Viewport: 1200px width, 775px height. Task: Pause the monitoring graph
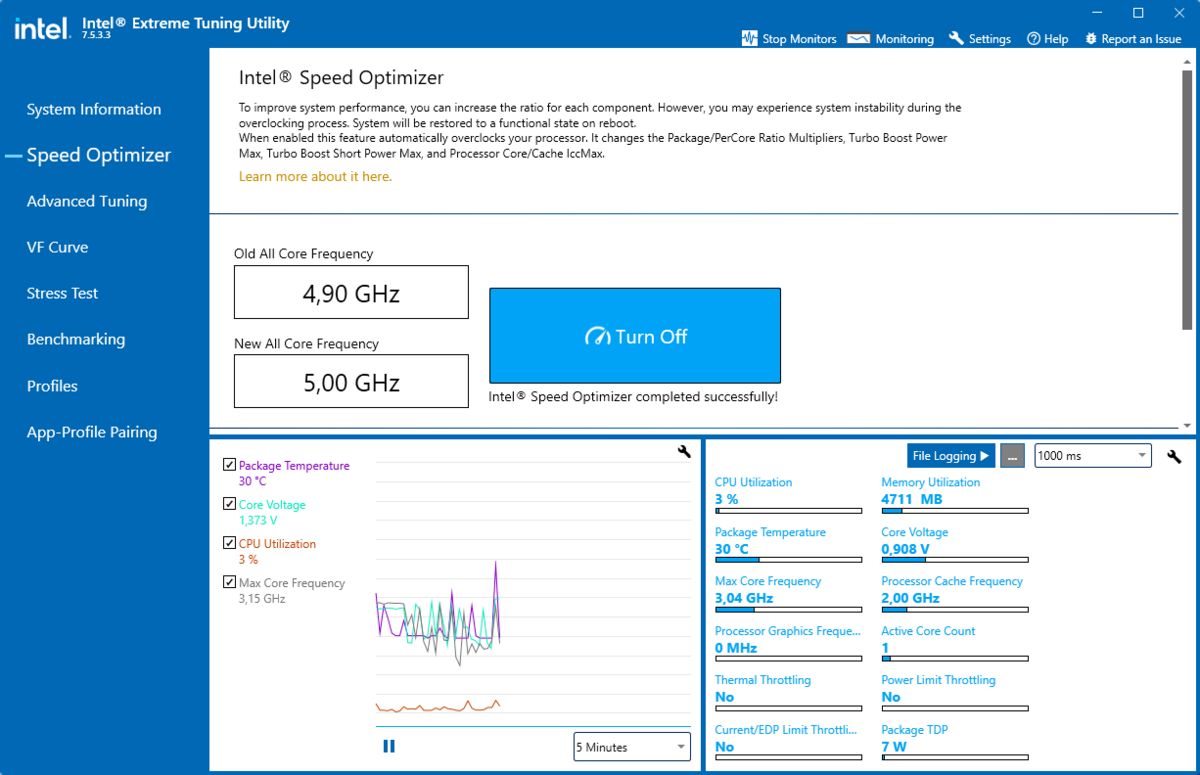coord(389,746)
